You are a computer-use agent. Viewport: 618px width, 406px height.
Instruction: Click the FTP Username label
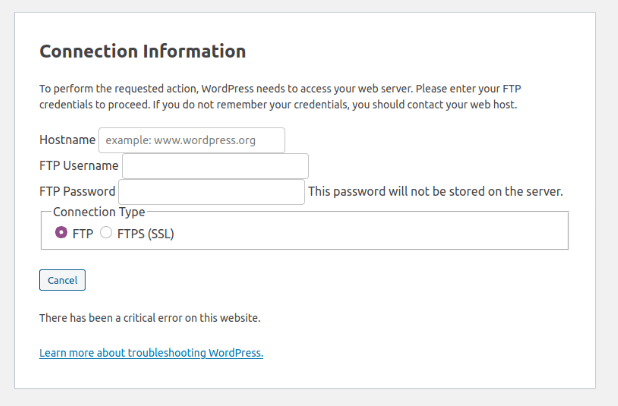[x=79, y=166]
